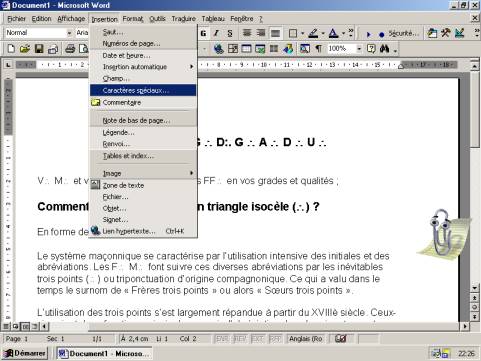Toggle show paragraph marks ¶ button
Image resolution: width=481 pixels, height=361 pixels.
(318, 49)
